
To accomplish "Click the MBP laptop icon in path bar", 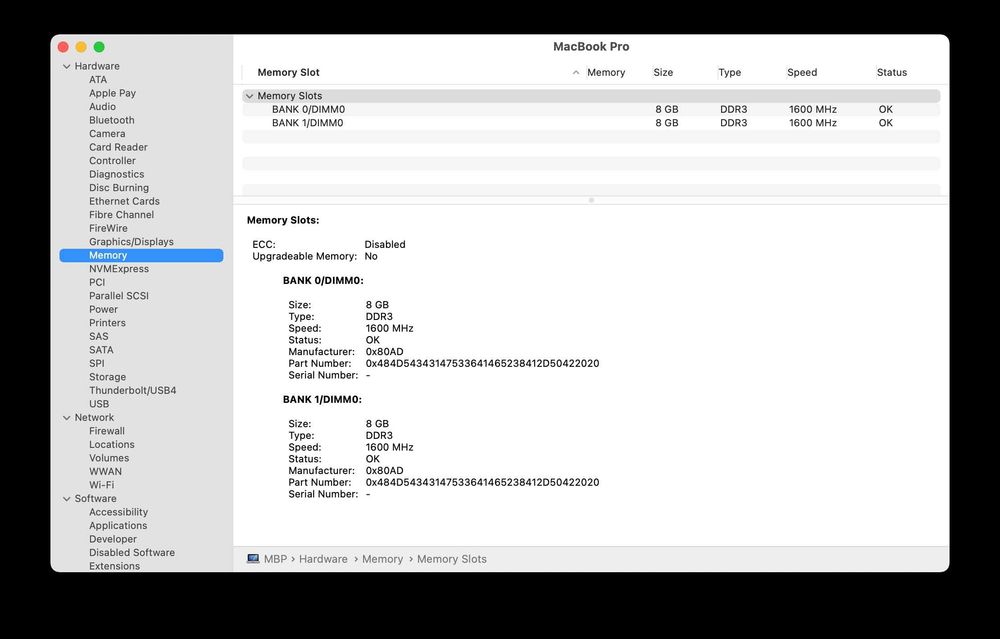I will click(253, 559).
